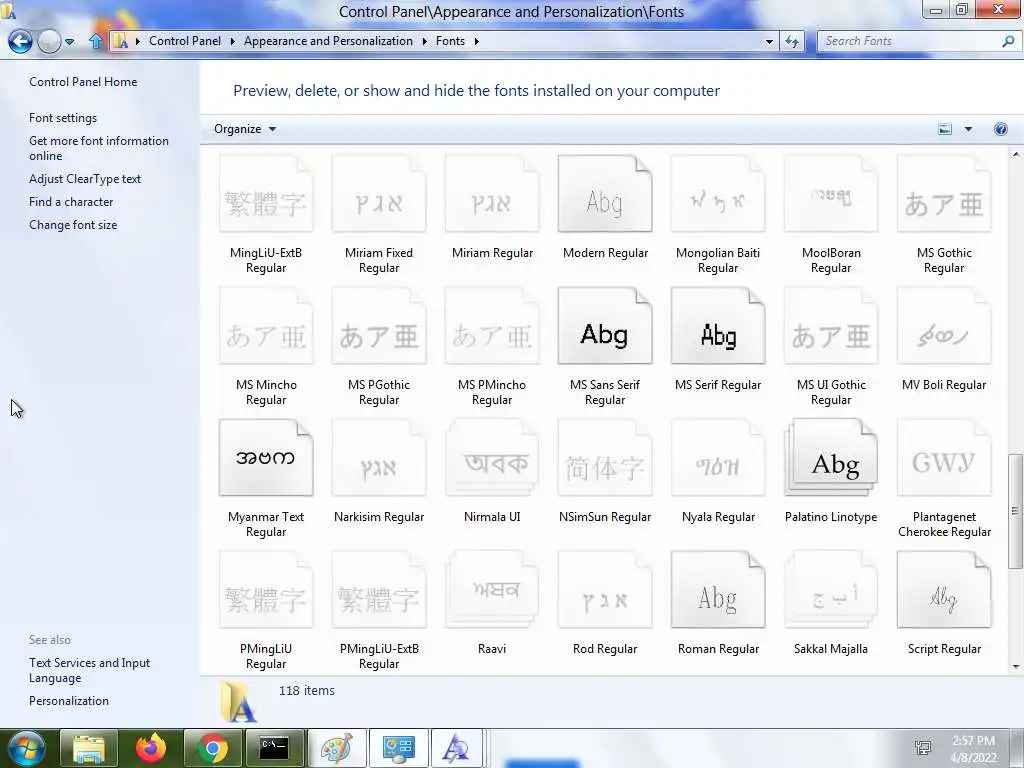The height and width of the screenshot is (768, 1024).
Task: Click the vertical scrollbar thumb
Action: (1015, 511)
